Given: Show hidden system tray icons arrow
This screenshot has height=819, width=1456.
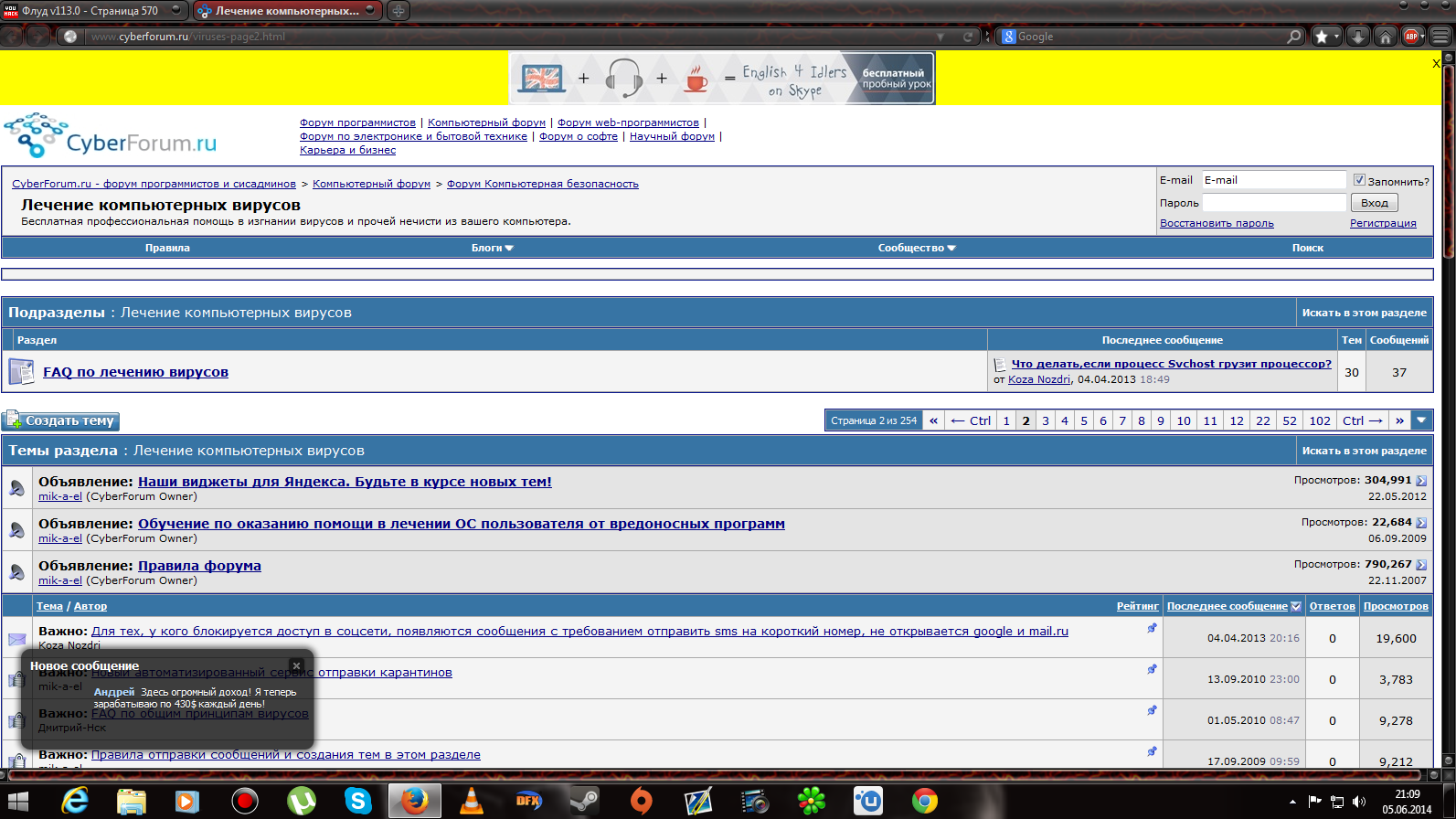Looking at the screenshot, I should [x=1292, y=802].
